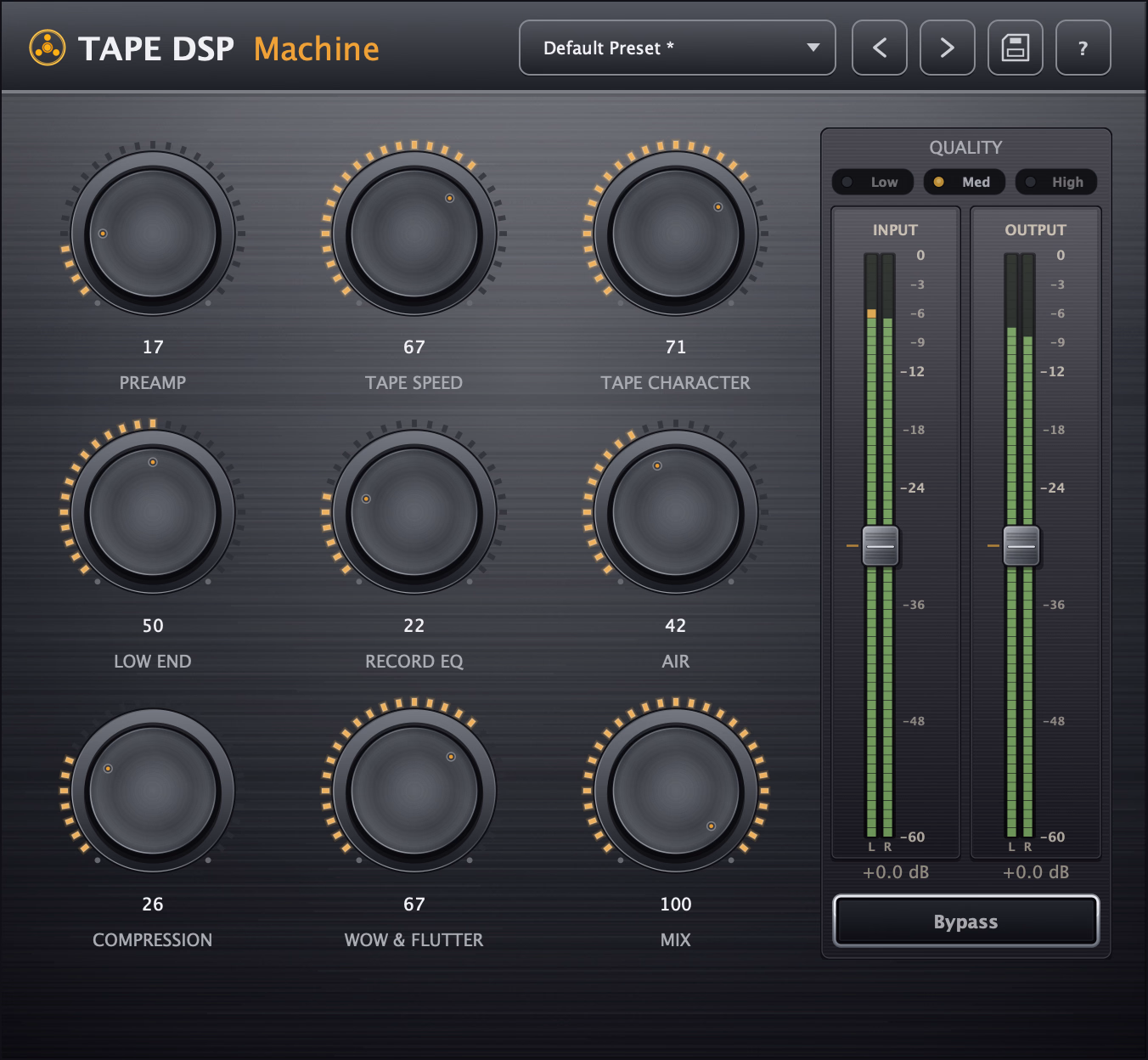Toggle the Bypass button

[x=966, y=922]
